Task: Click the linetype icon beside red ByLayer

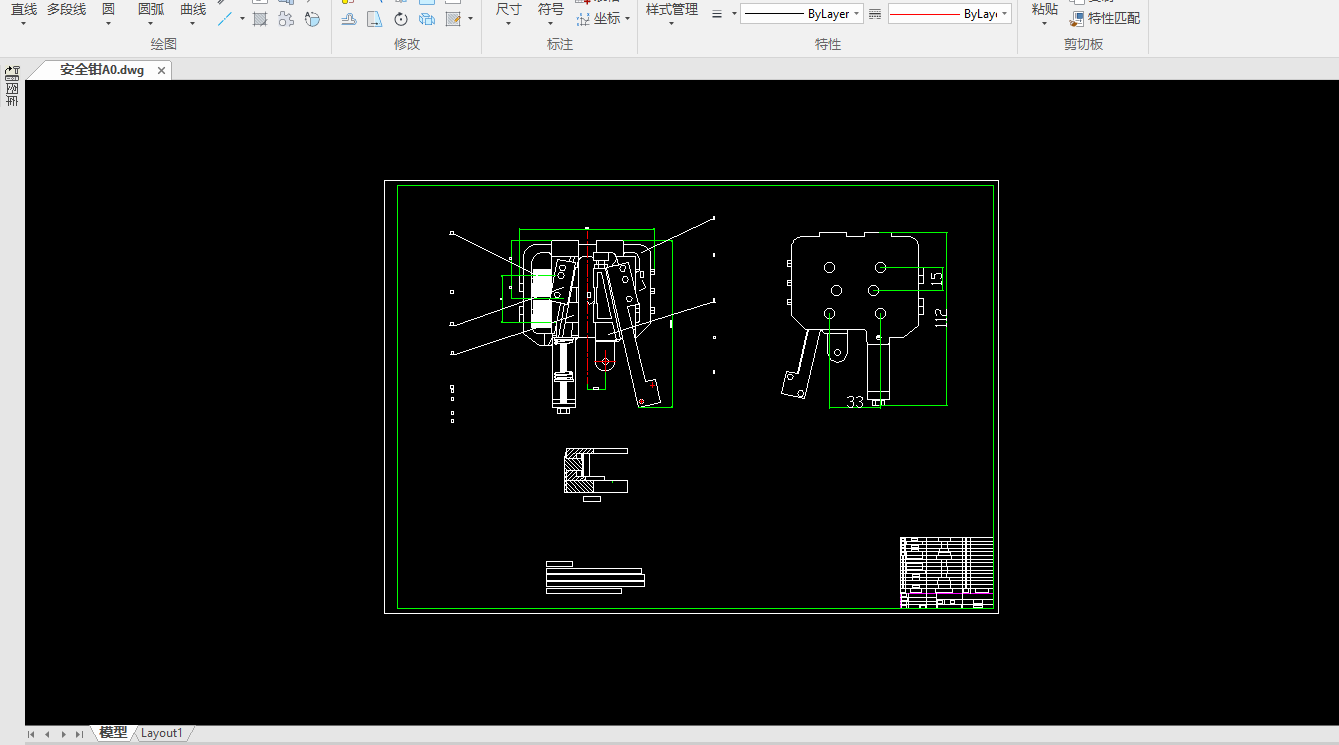Action: coord(875,14)
